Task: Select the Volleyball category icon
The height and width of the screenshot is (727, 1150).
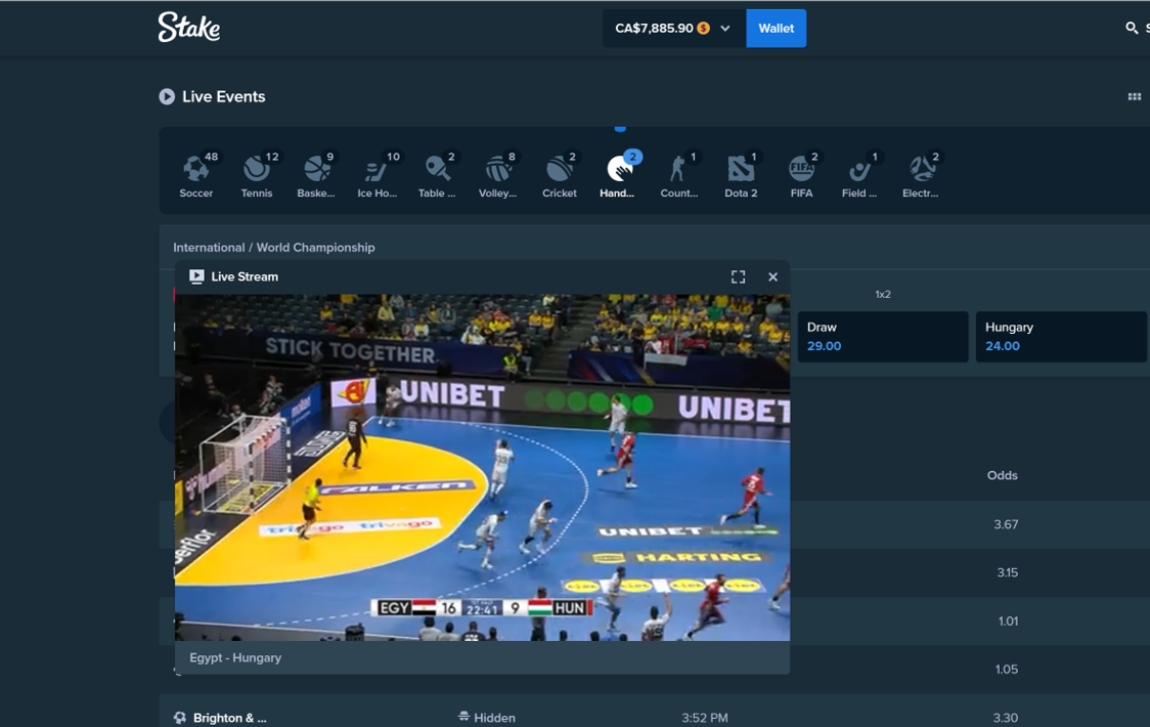Action: [x=499, y=170]
